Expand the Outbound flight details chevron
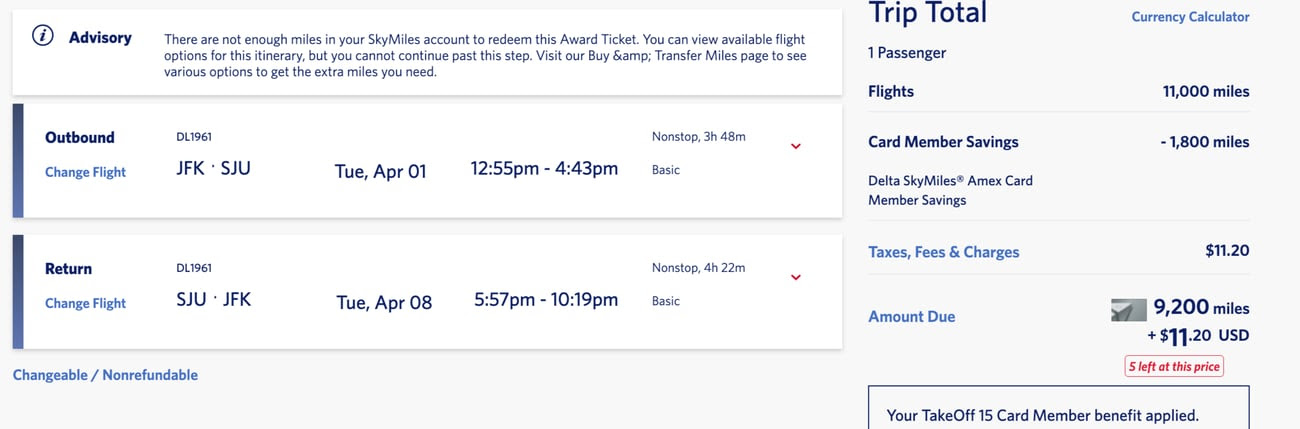Screen dimensions: 1300x429 click(x=796, y=146)
